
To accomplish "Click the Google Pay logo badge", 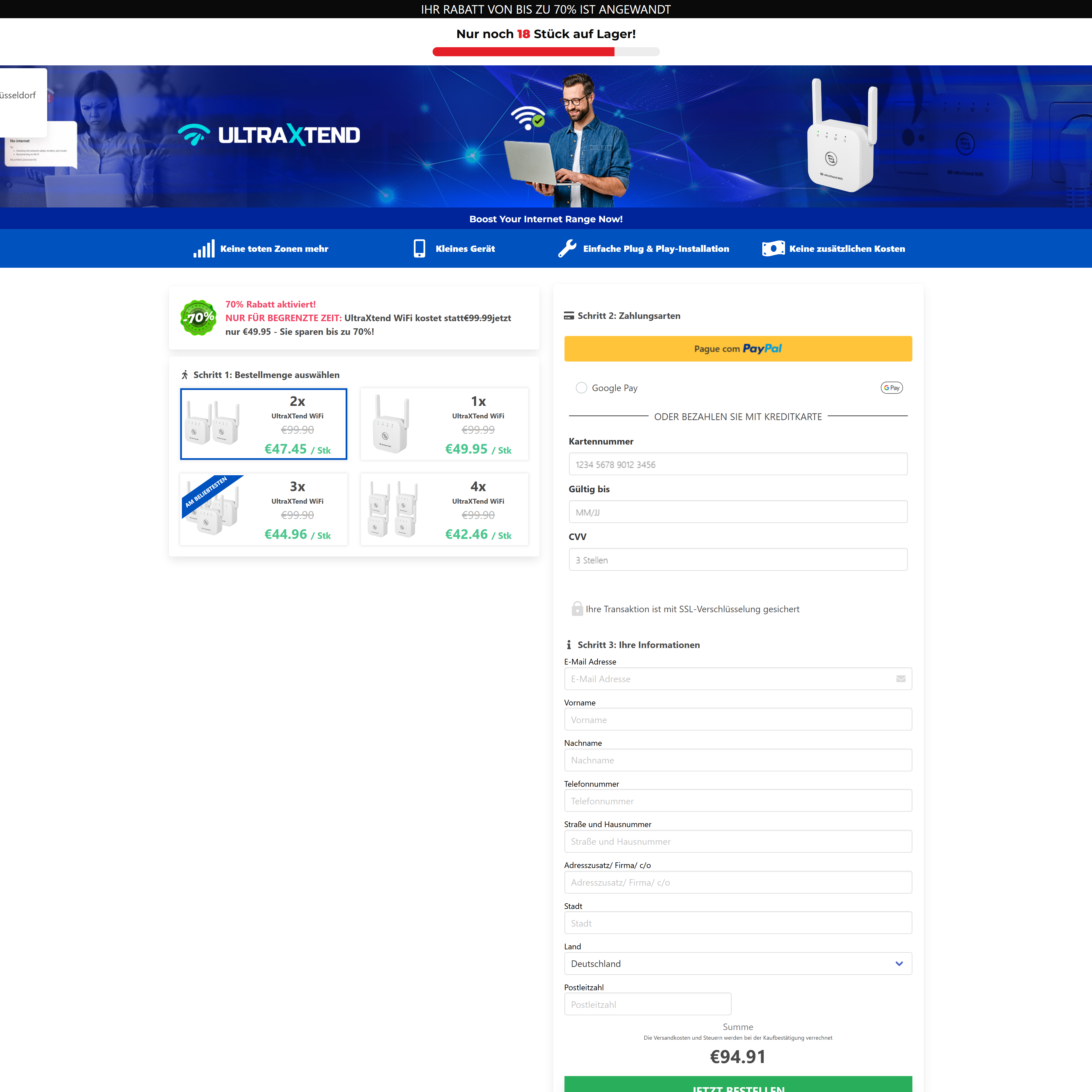I will point(891,388).
